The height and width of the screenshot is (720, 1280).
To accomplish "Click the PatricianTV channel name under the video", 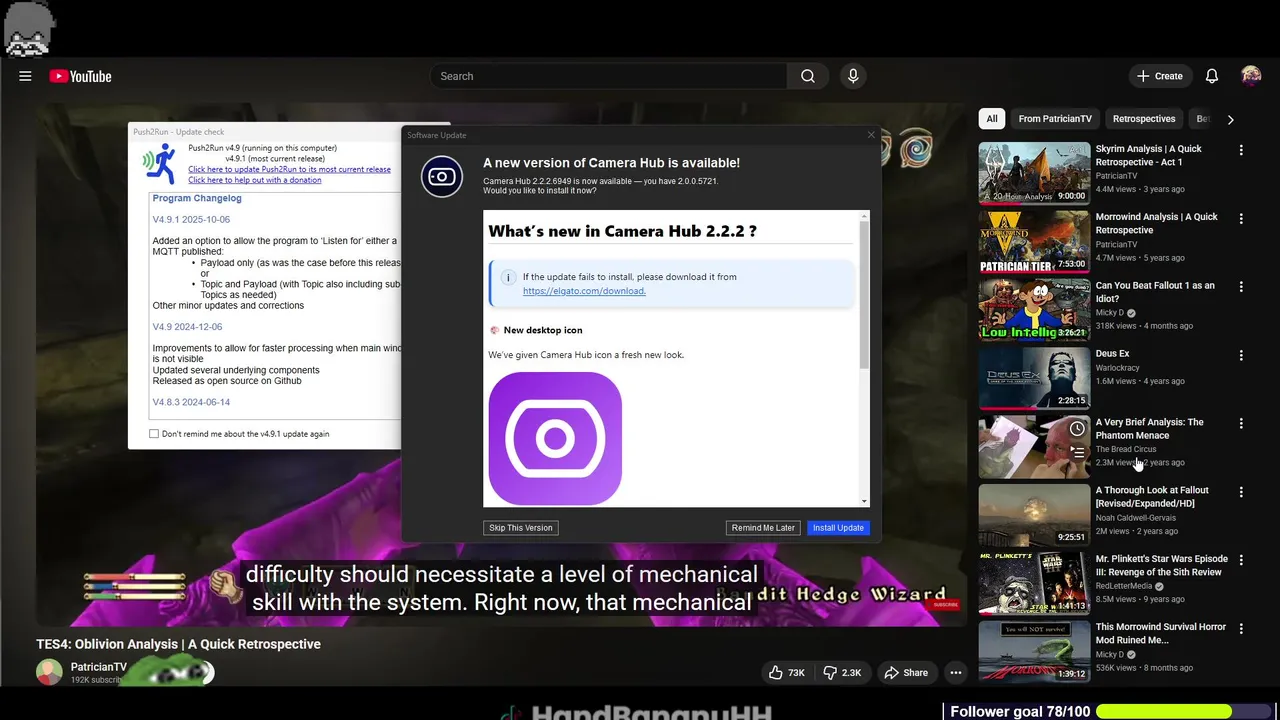I will [99, 667].
